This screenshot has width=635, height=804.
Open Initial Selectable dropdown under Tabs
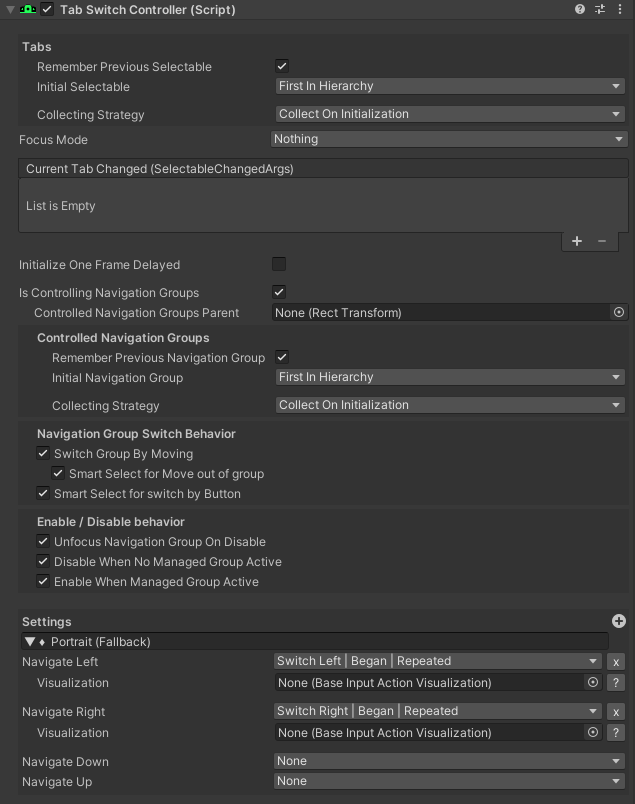(450, 87)
